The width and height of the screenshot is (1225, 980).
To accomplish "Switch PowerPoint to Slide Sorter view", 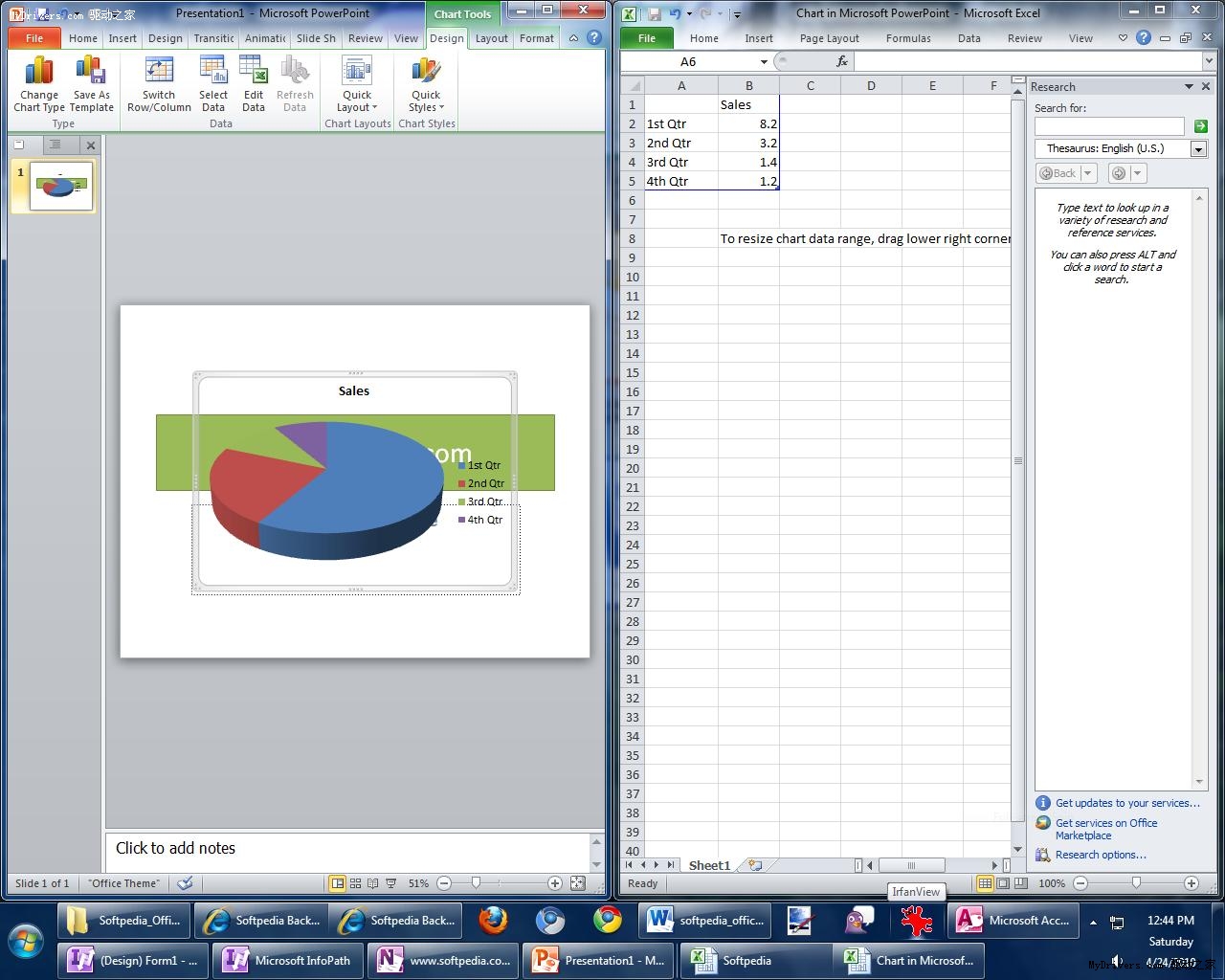I will point(355,883).
